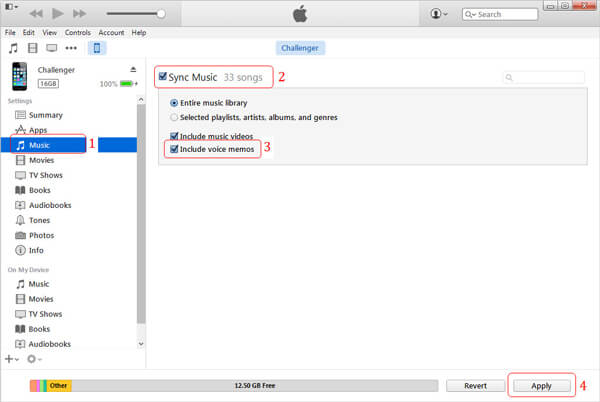Click the Revert button
Screen dimensions: 600x402
point(475,386)
